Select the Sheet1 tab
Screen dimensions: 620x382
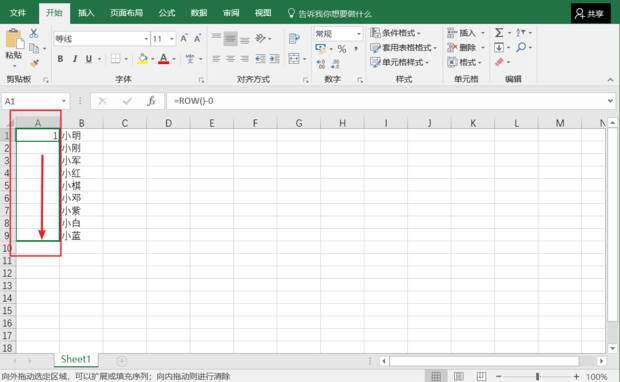(x=76, y=359)
